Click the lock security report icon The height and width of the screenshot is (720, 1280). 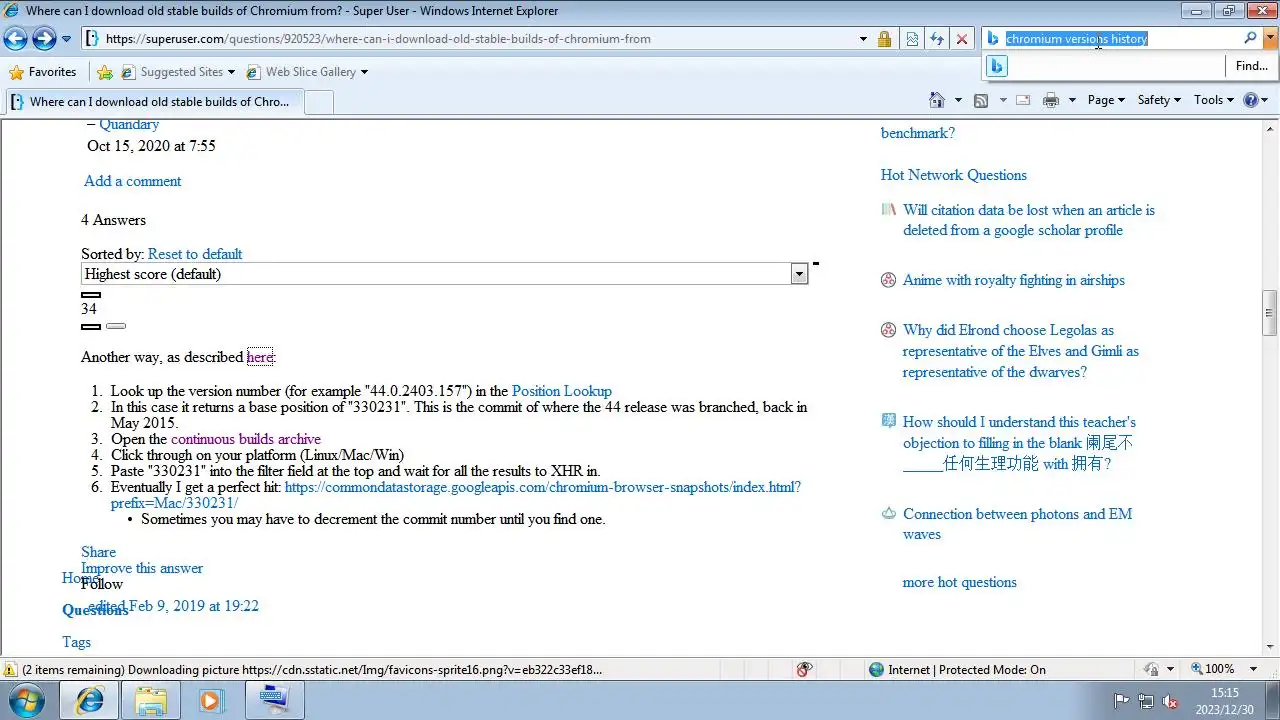coord(884,39)
